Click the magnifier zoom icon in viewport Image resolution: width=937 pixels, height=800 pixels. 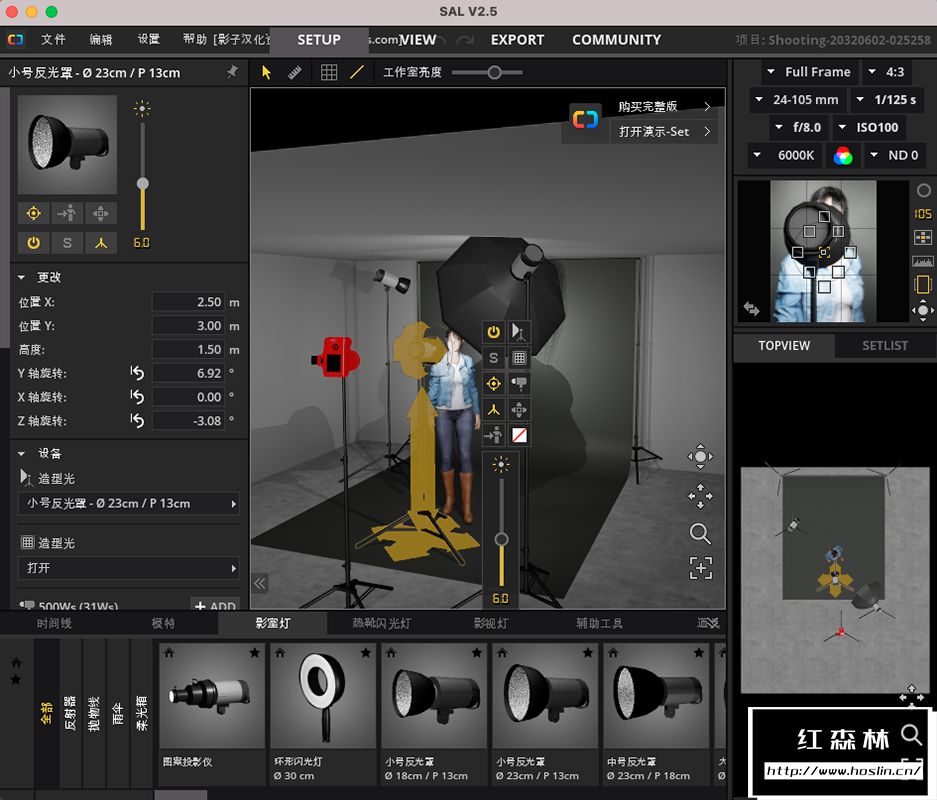pos(700,533)
